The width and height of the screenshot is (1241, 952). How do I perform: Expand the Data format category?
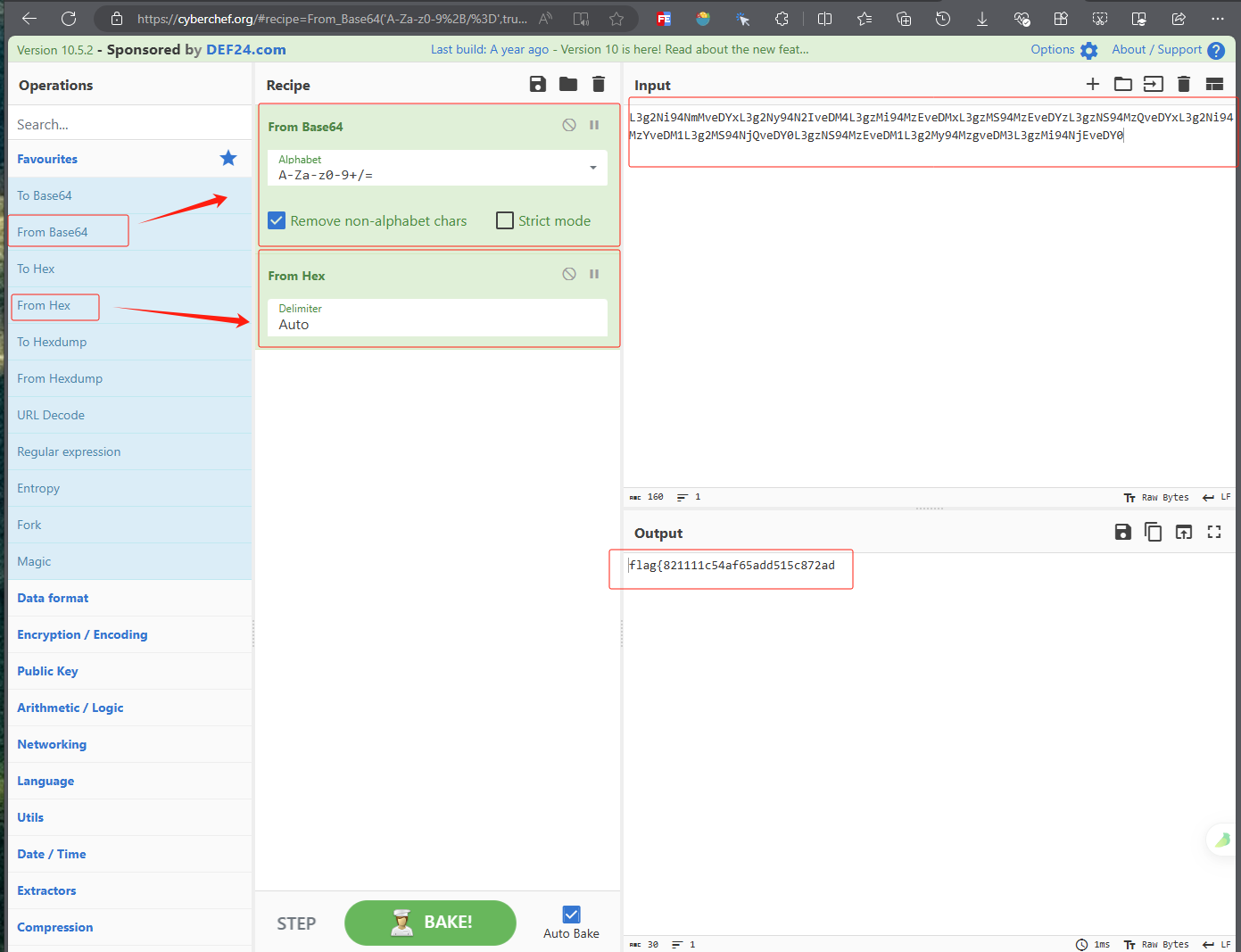[x=130, y=598]
